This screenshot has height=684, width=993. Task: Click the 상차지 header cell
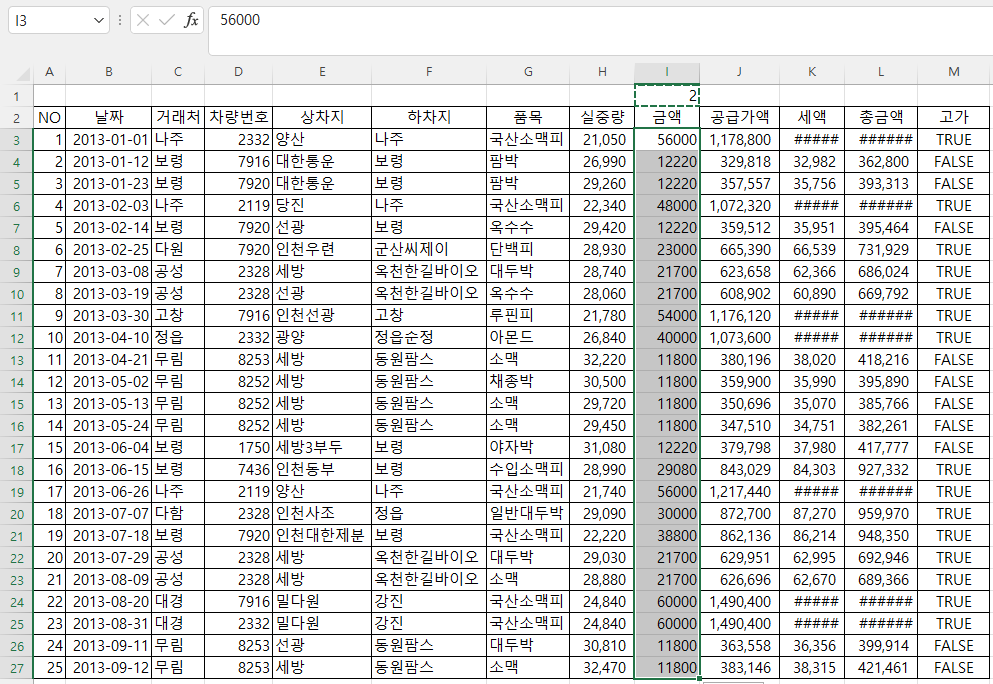coord(322,117)
